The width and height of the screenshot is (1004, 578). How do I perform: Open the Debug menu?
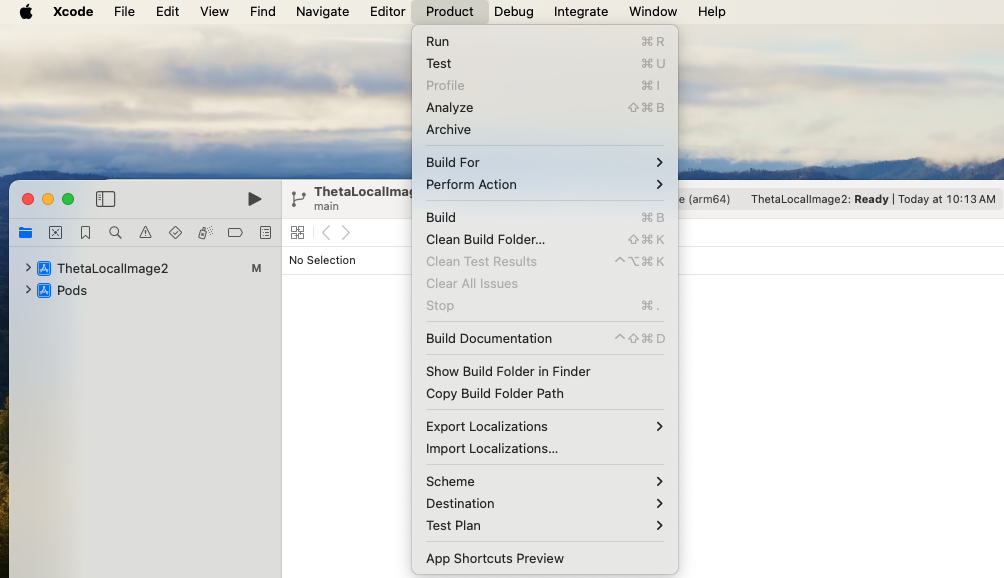(514, 12)
